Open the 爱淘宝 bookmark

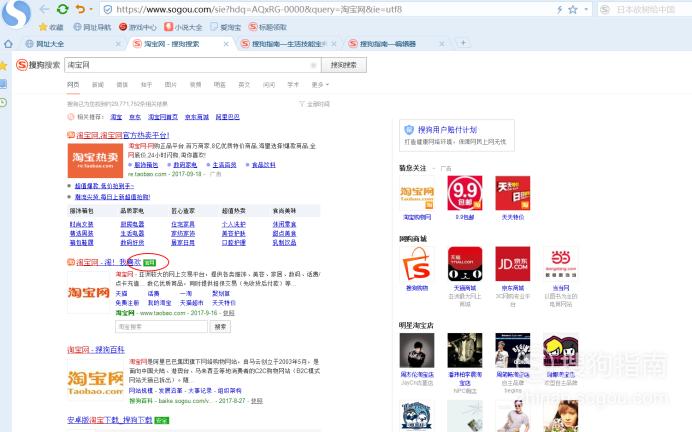point(226,27)
